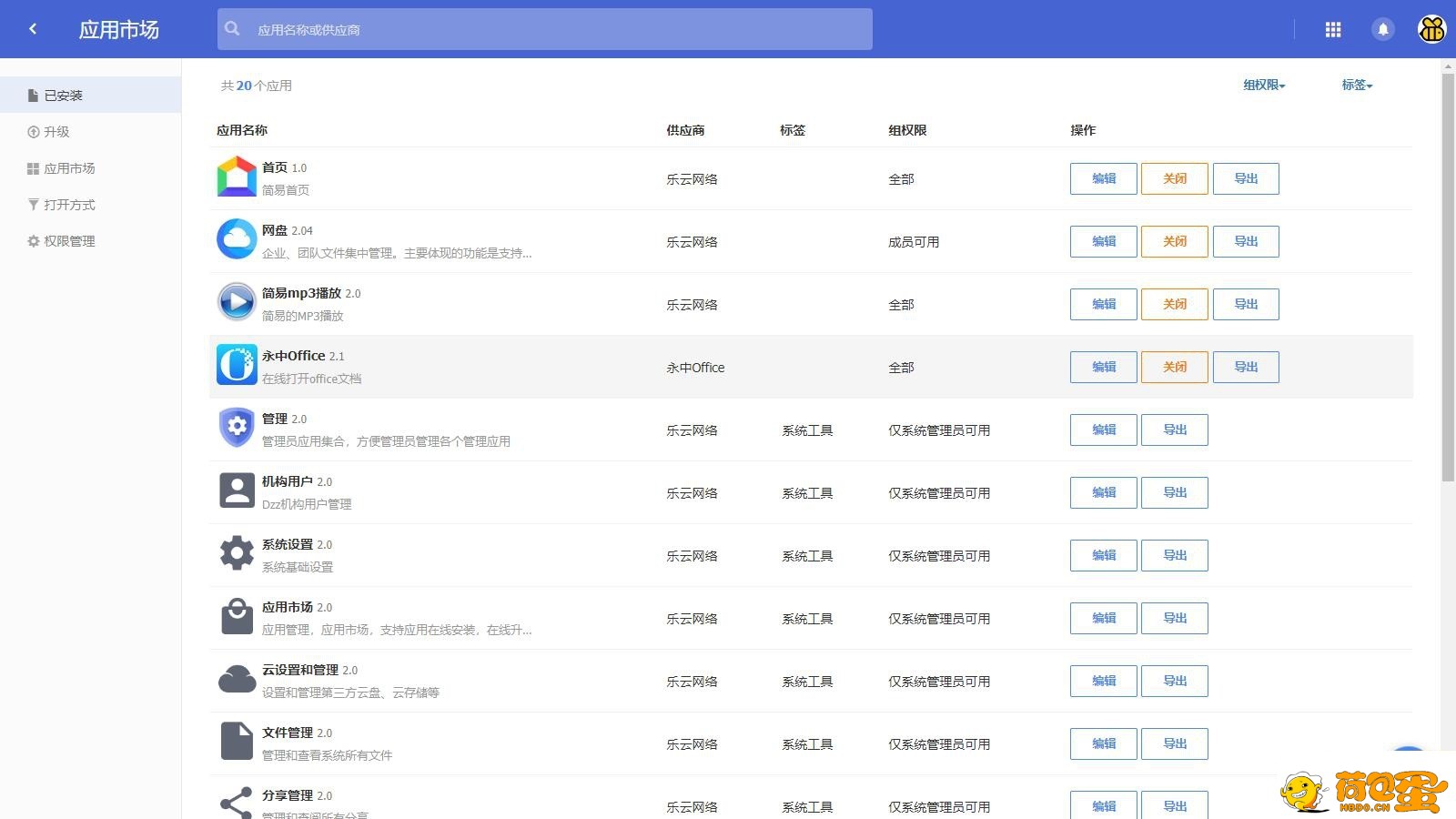The image size is (1456, 819).
Task: Click the 永中Office app icon
Action: (x=237, y=365)
